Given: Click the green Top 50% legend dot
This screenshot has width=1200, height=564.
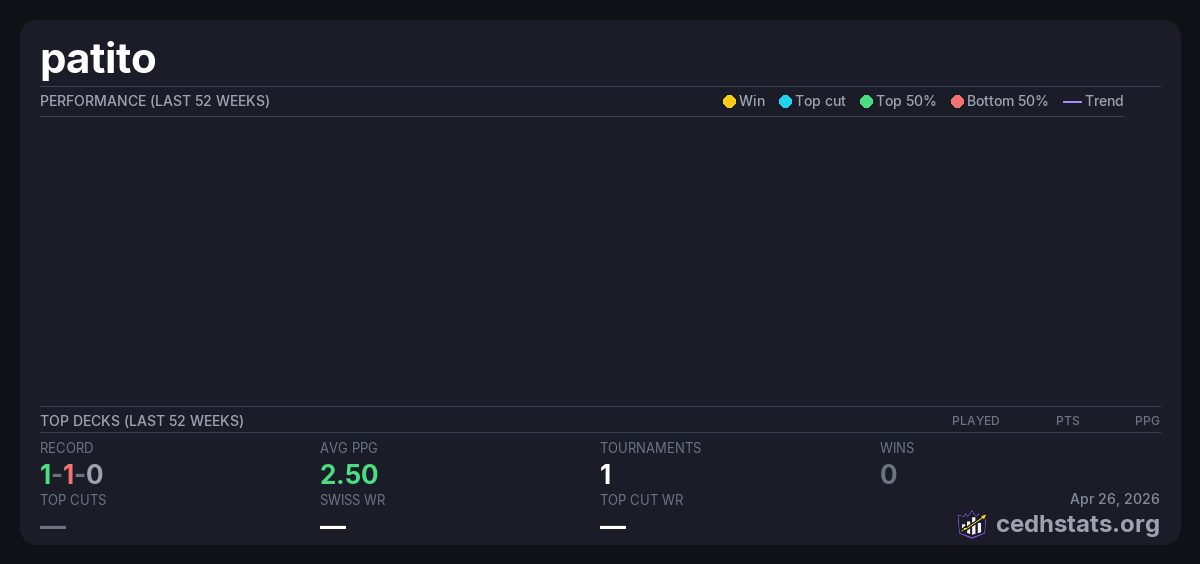Looking at the screenshot, I should coord(866,101).
